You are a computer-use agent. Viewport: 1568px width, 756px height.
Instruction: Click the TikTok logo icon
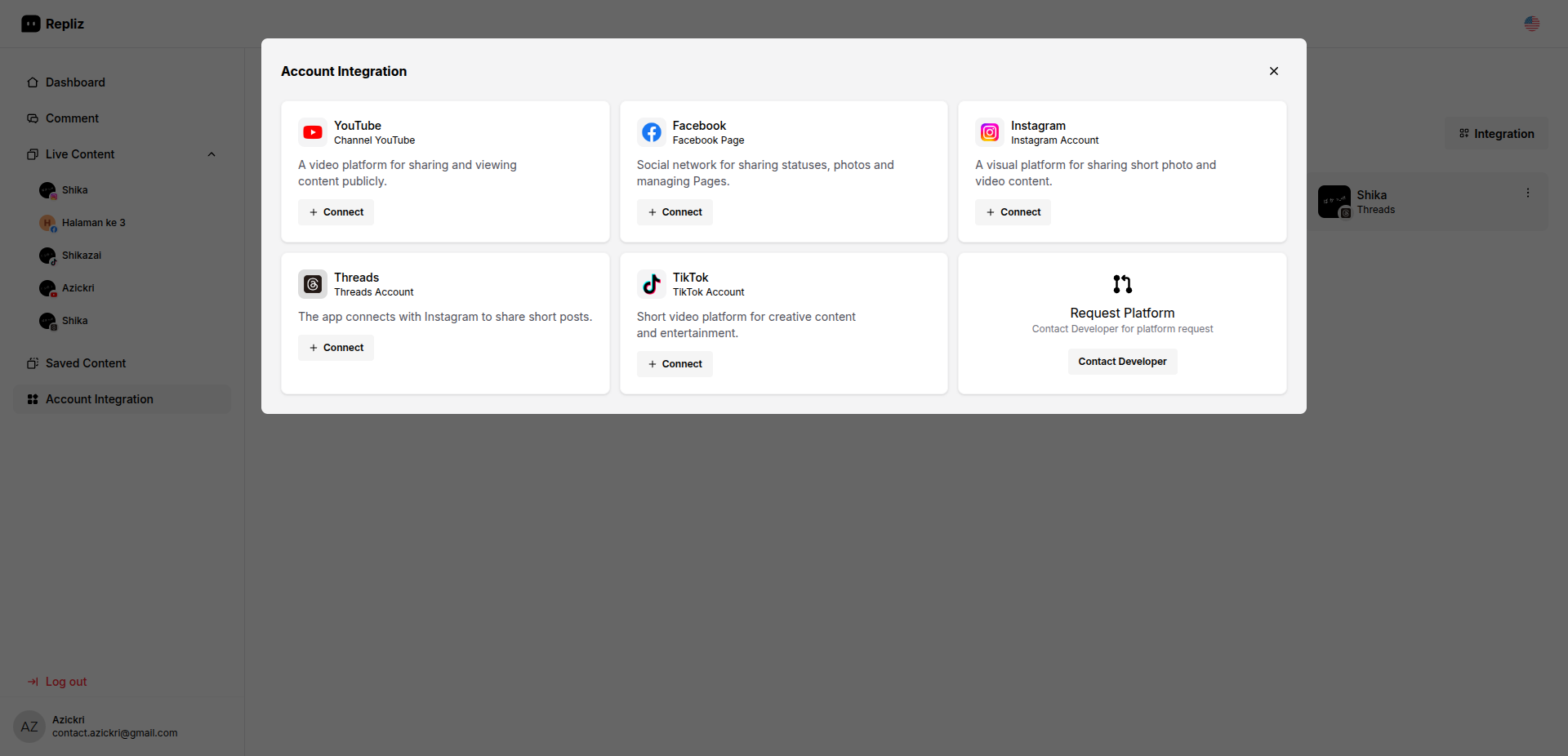coord(652,284)
